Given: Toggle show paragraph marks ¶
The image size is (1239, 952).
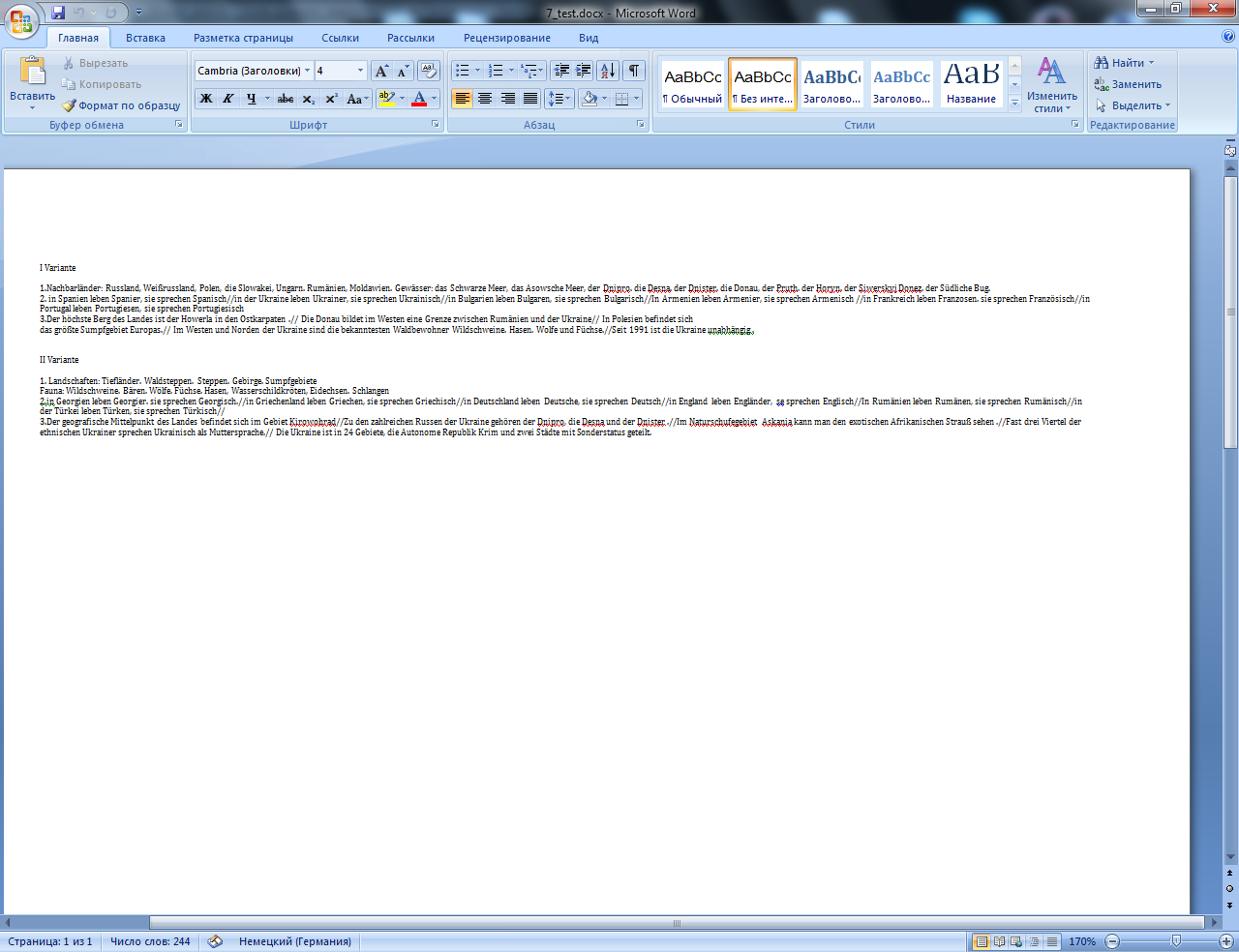Looking at the screenshot, I should (634, 71).
